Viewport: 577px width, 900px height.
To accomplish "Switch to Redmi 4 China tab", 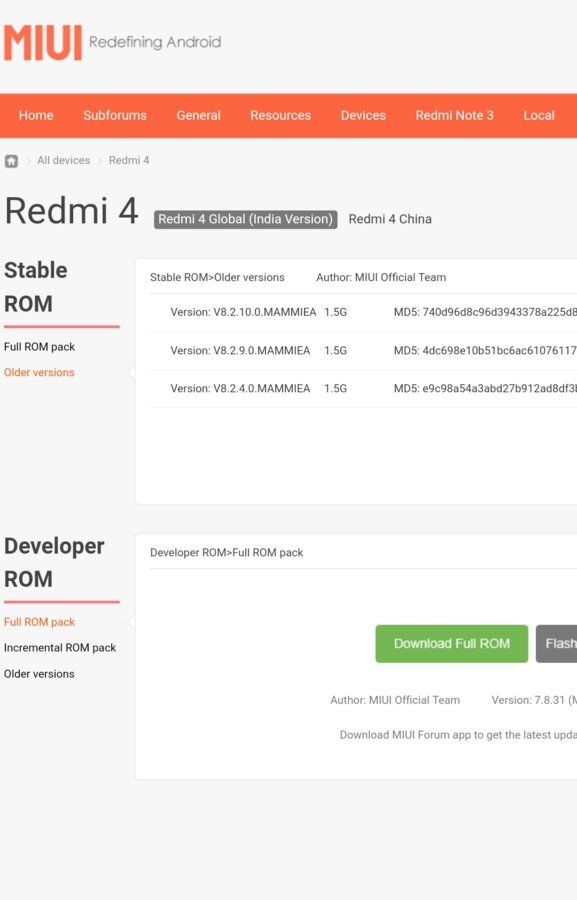I will [x=390, y=219].
